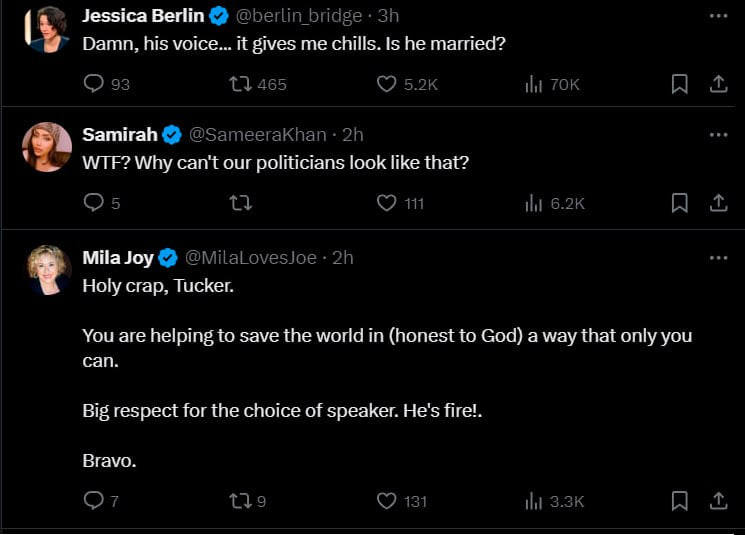
Task: Open the @berlin_bridge profile handle
Action: (298, 17)
